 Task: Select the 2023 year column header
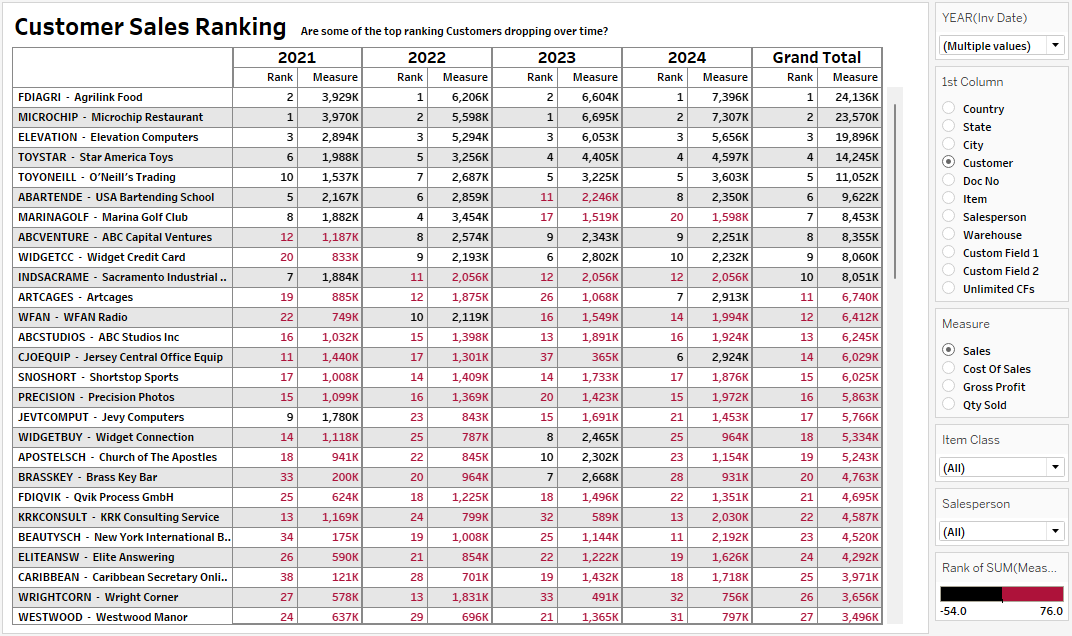[557, 58]
